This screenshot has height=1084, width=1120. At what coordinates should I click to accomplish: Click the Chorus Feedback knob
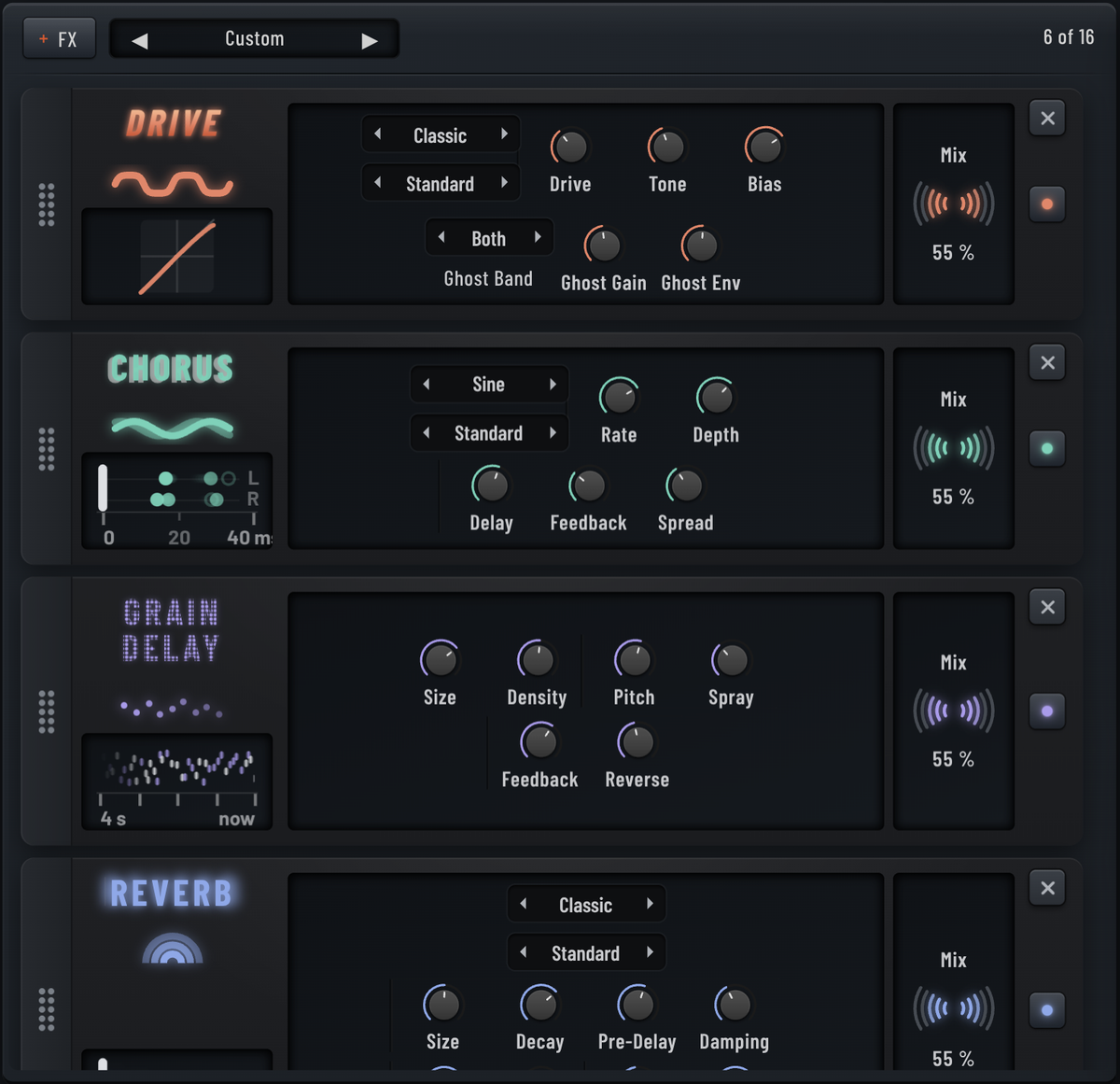(x=589, y=486)
